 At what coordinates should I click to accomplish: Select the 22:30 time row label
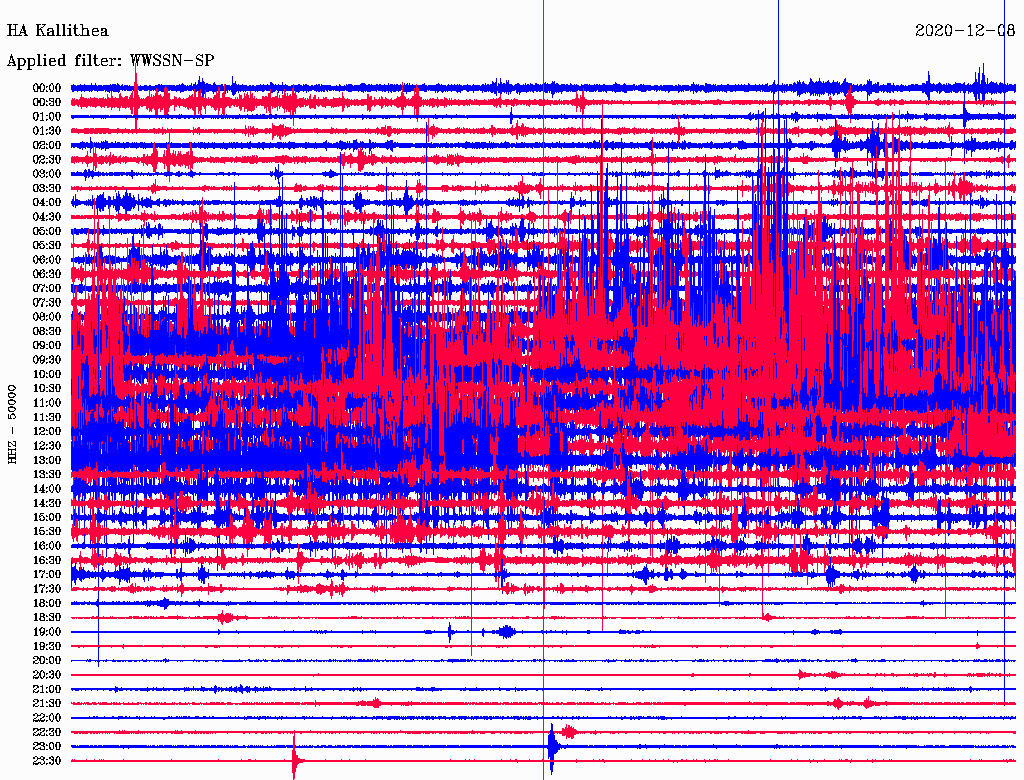tap(47, 732)
